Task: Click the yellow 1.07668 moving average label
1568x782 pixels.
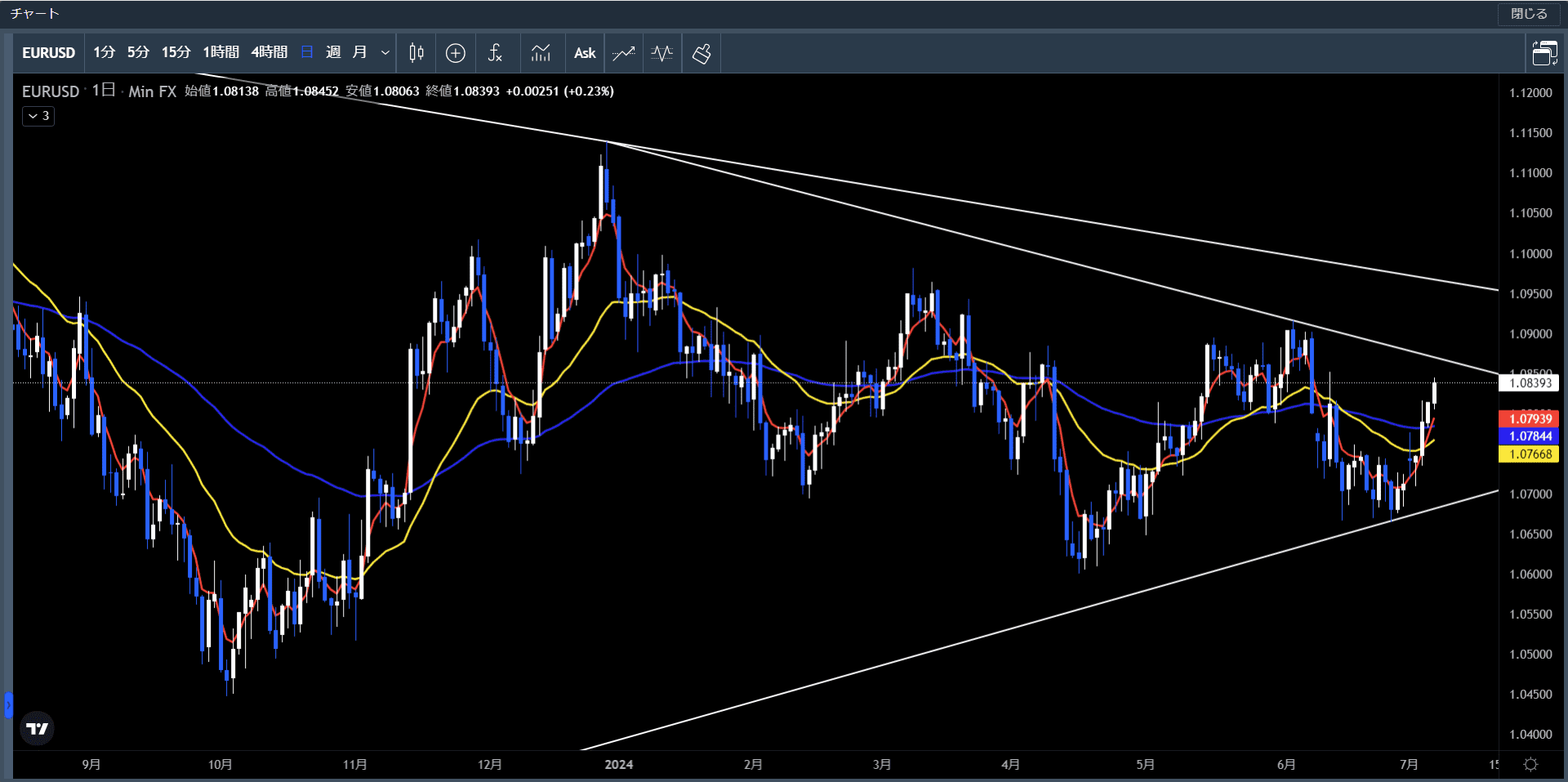Action: (x=1529, y=455)
